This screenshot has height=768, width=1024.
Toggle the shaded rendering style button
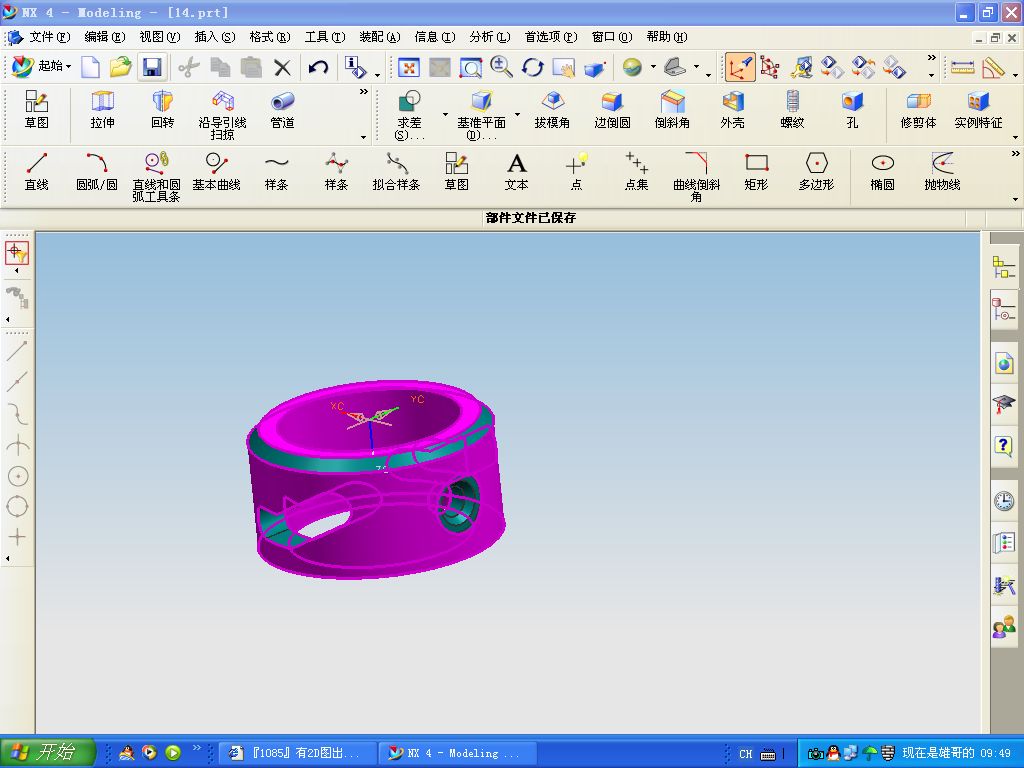click(x=632, y=67)
